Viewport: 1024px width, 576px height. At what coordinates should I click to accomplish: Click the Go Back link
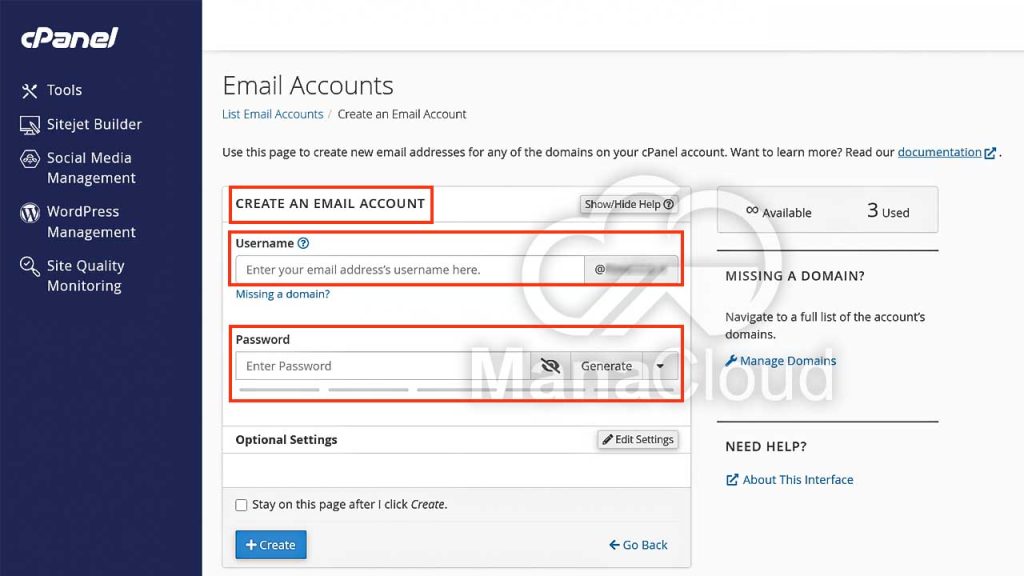tap(638, 545)
